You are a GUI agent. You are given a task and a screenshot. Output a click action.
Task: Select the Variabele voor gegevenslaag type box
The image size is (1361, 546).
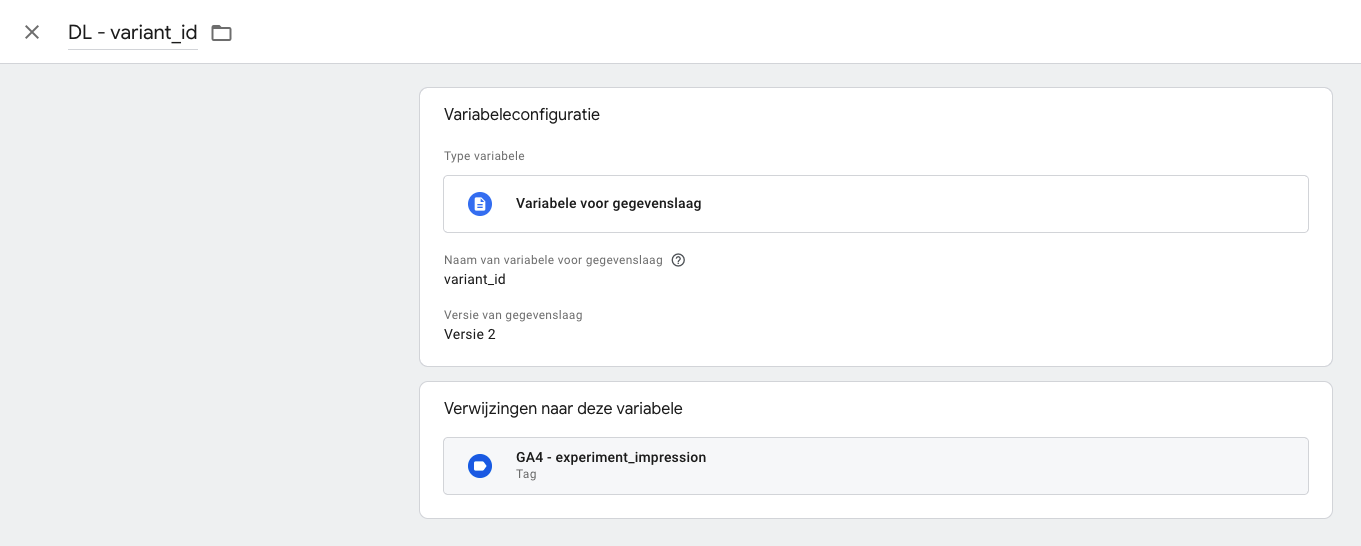(x=875, y=204)
